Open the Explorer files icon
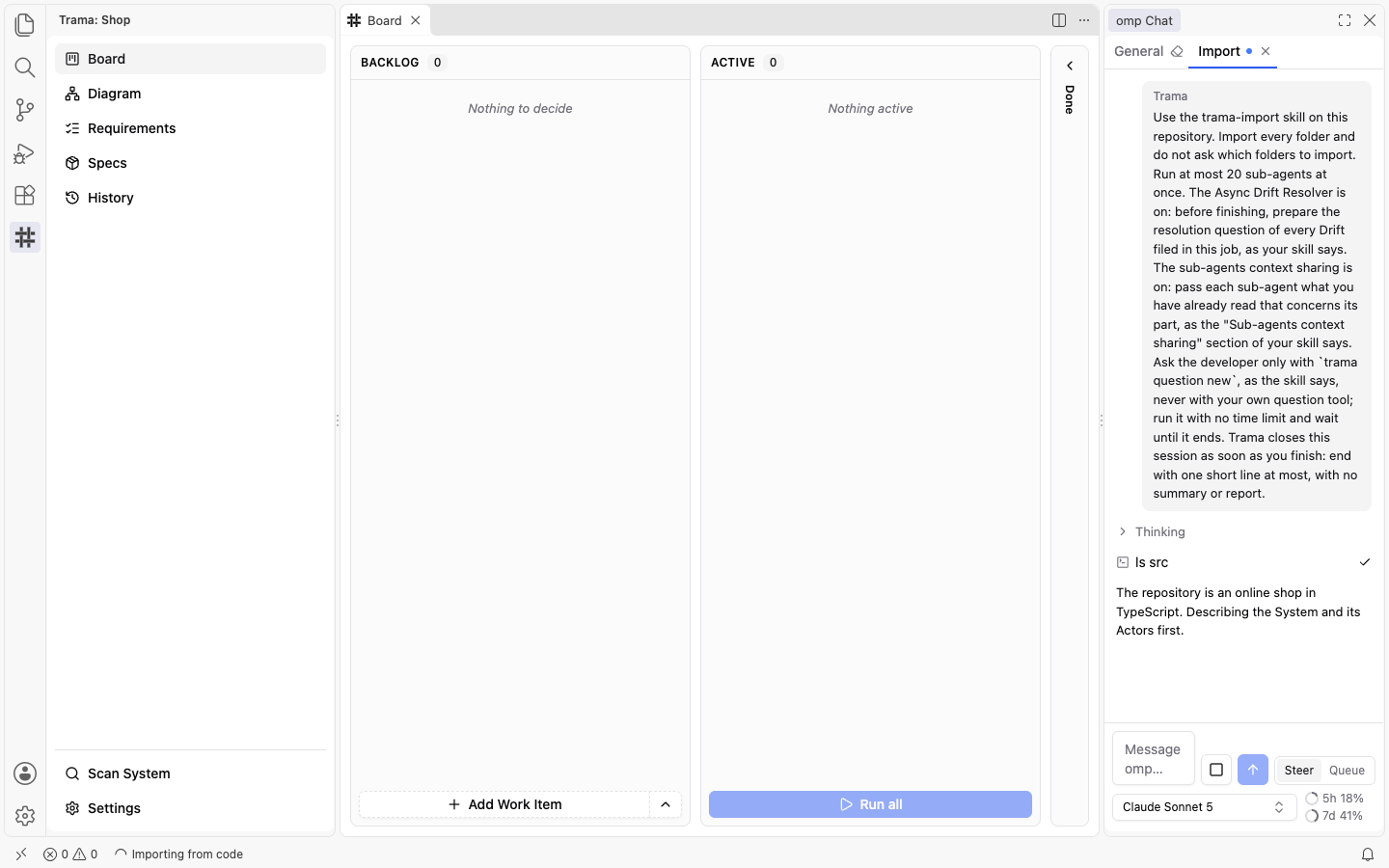This screenshot has height=868, width=1389. pos(25,24)
